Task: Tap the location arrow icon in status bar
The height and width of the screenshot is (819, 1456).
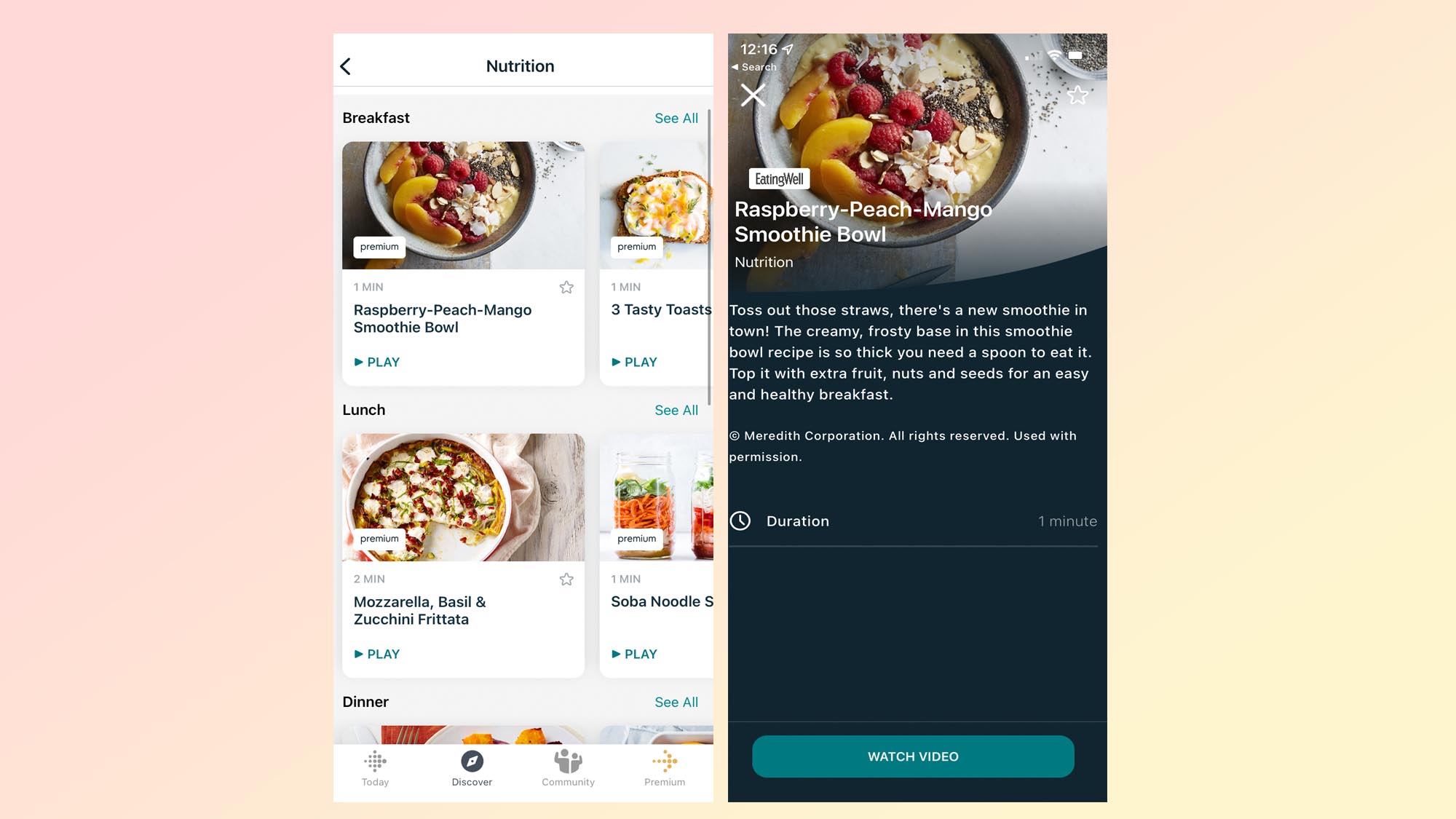Action: tap(786, 49)
